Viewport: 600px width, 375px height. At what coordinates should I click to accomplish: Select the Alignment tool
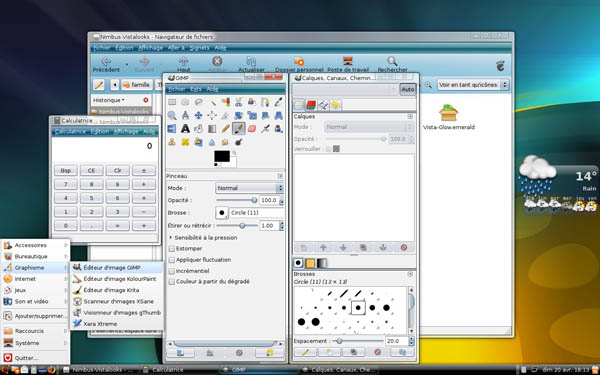(212, 115)
